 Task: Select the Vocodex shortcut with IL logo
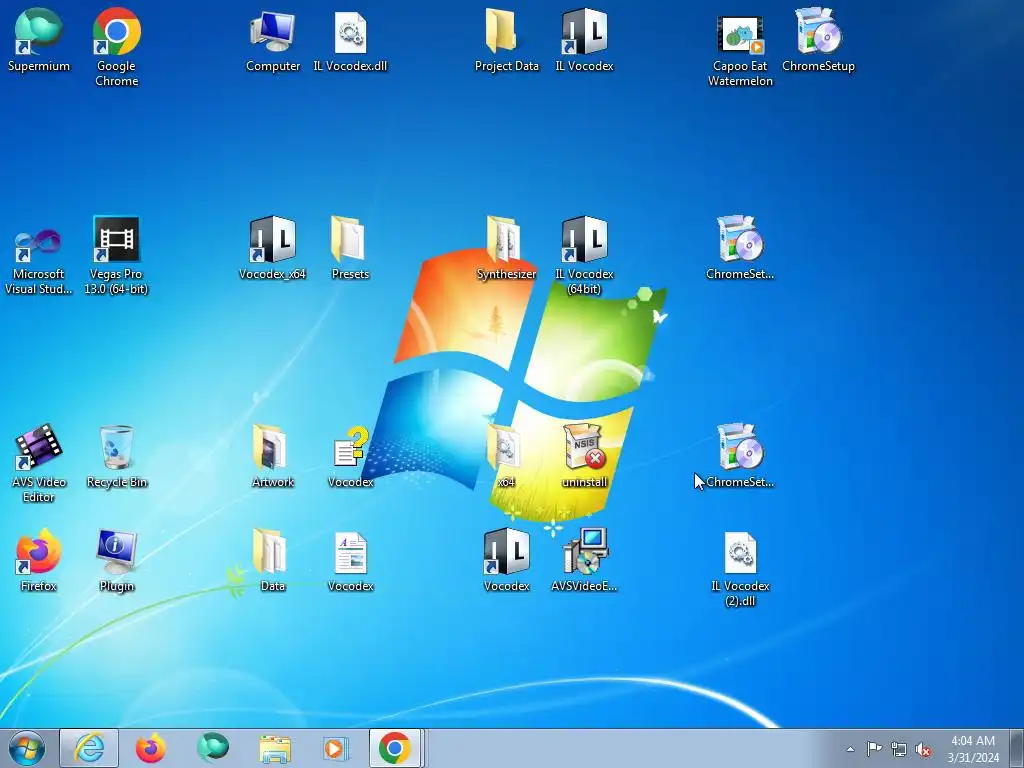(506, 560)
